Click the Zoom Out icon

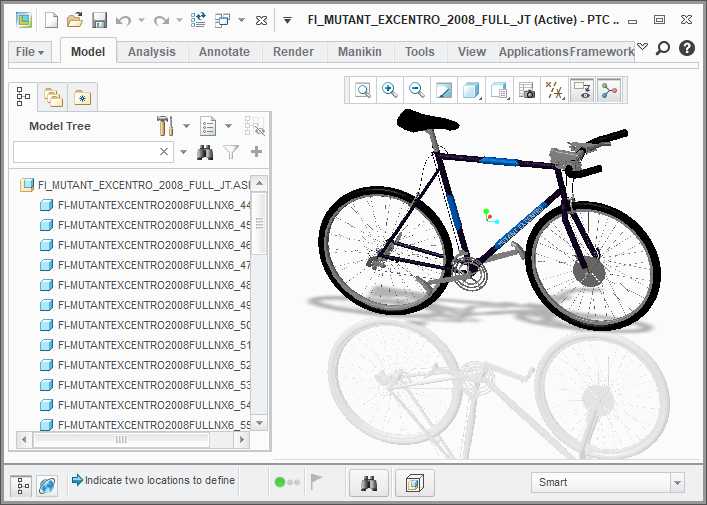coord(416,90)
